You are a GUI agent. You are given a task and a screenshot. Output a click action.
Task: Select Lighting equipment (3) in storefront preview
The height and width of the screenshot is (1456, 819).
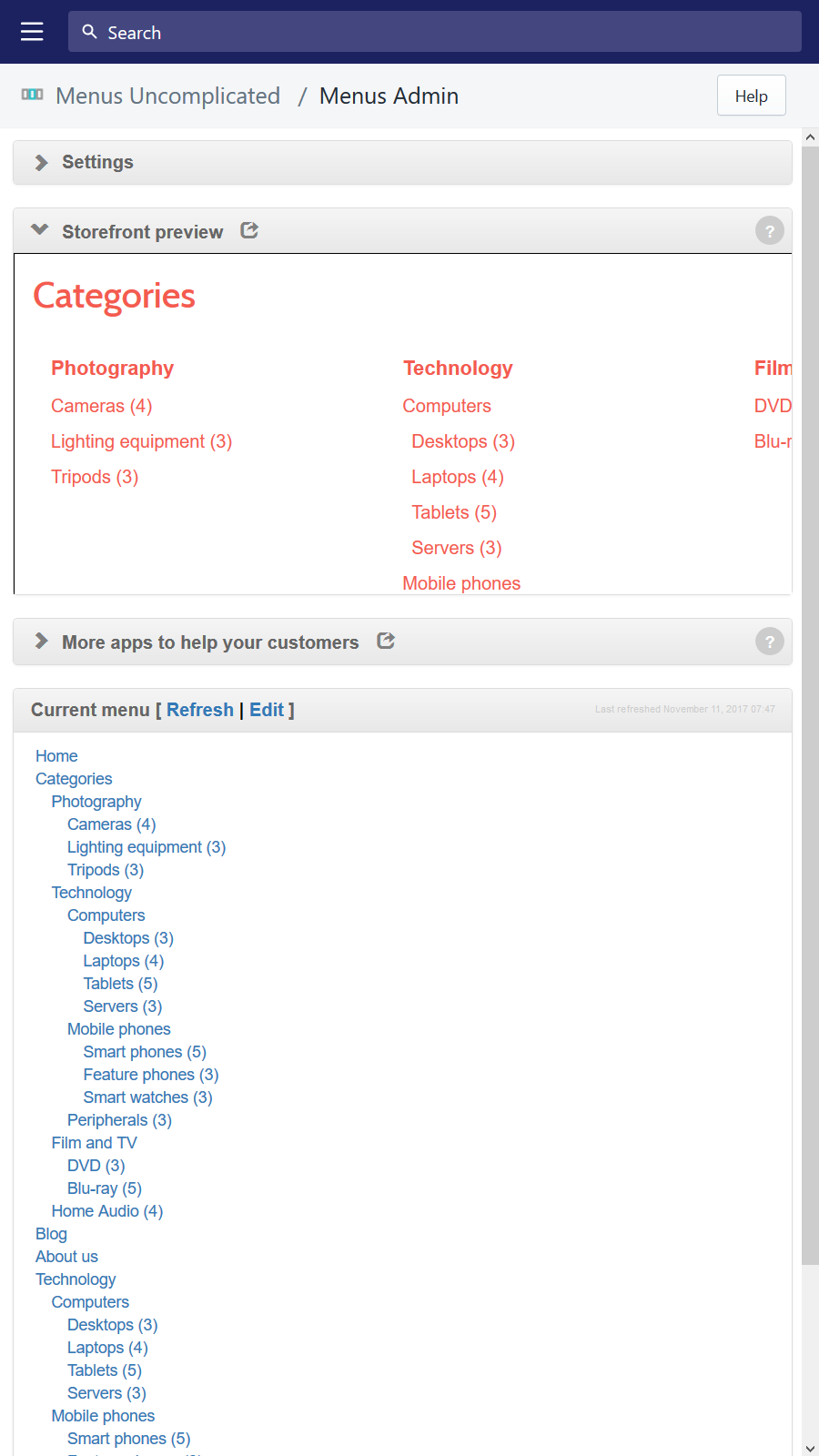(141, 441)
